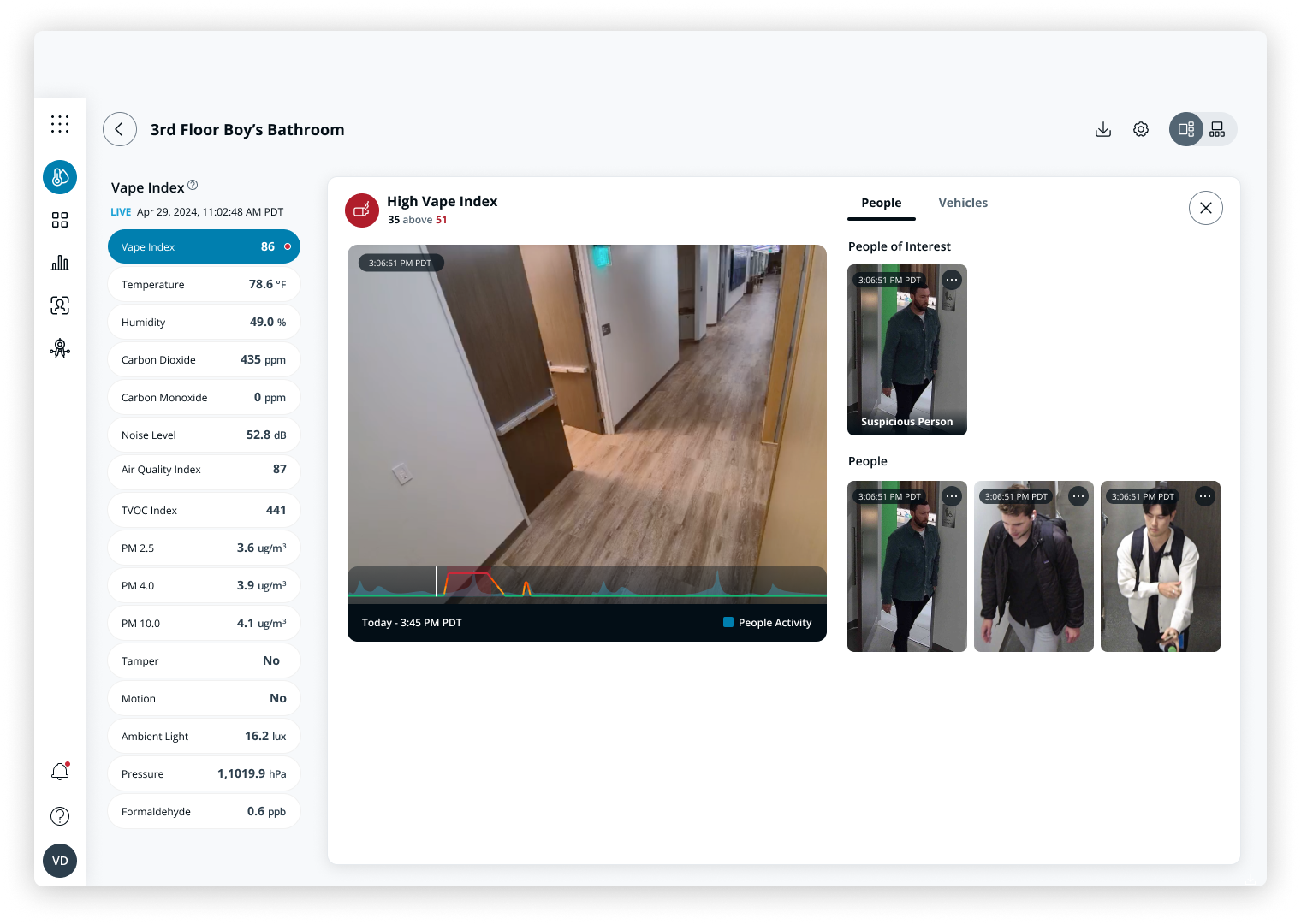Select the sensors thermometer icon in sidebar
Screen dimensions: 1301x924
60,177
